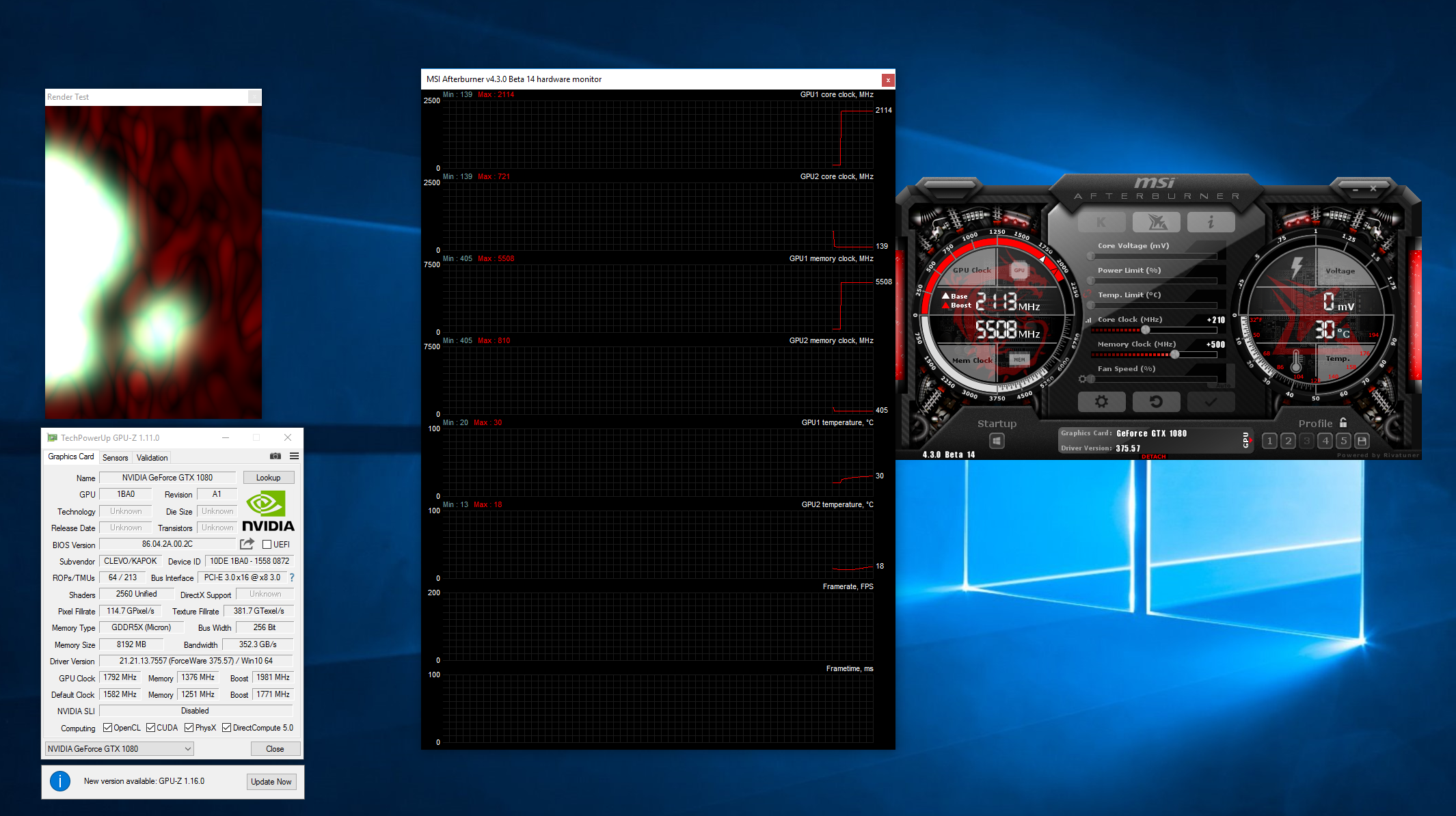Click the Device ID field in GPU-Z
The width and height of the screenshot is (1456, 816).
coord(250,561)
